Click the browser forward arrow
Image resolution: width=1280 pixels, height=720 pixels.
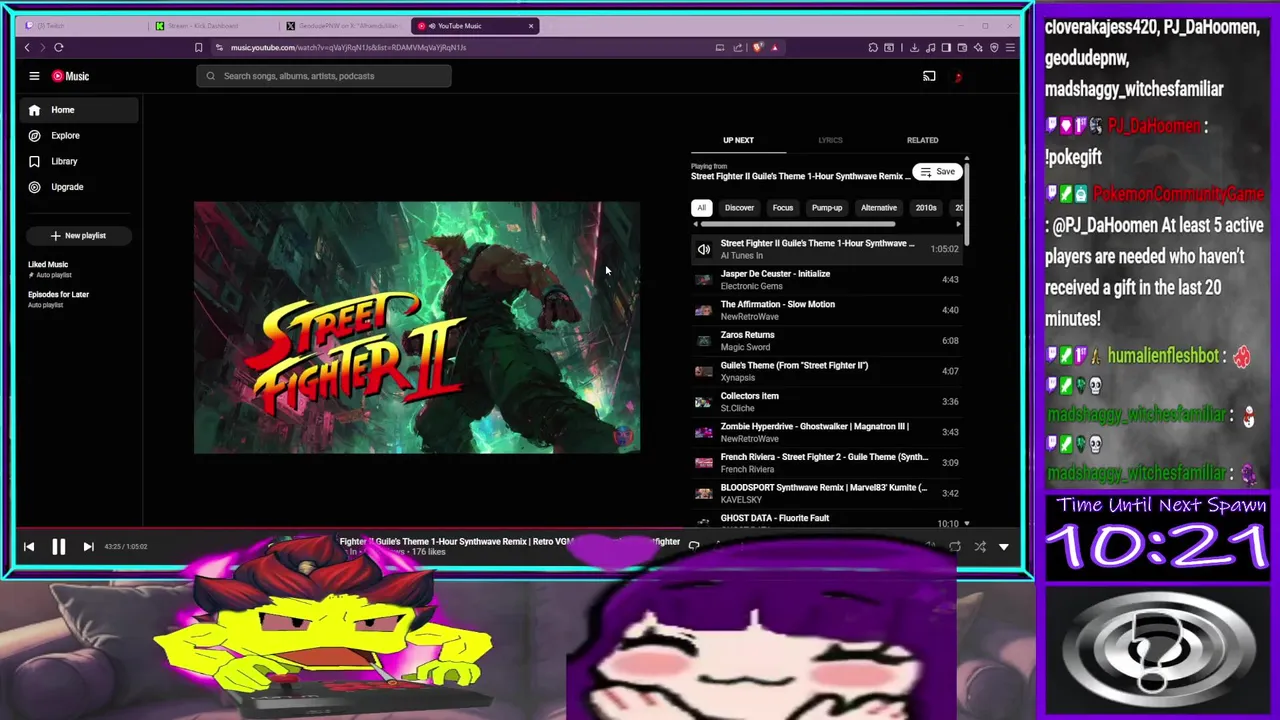coord(42,47)
